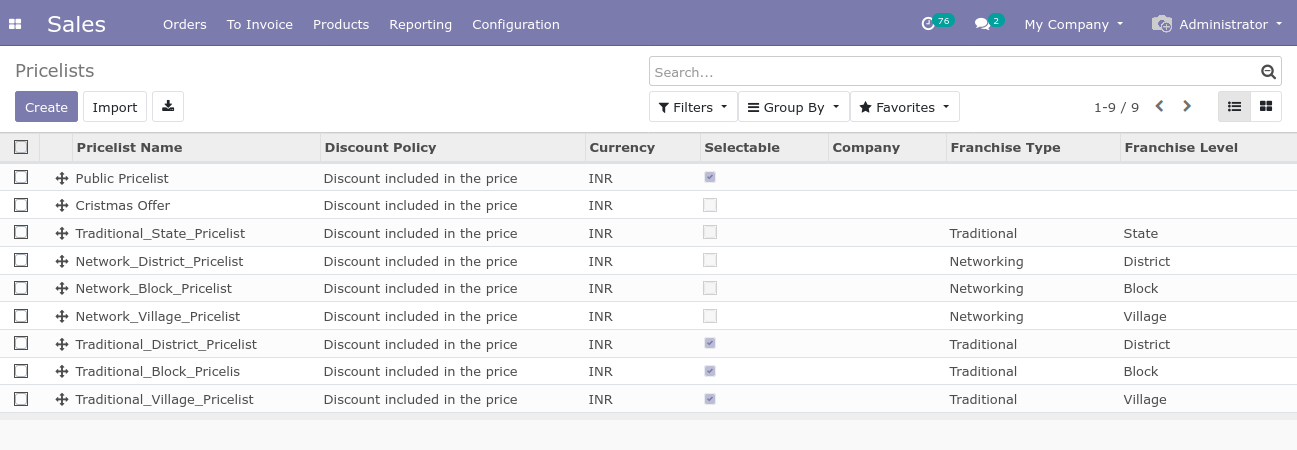Switch to kanban view icon
Screen dimensions: 1297x450
pos(1266,106)
